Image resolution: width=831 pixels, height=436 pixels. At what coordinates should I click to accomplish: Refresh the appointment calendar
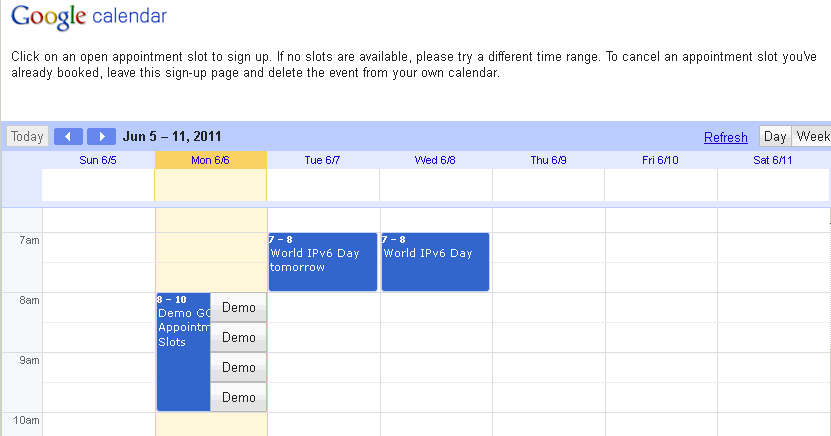click(726, 137)
